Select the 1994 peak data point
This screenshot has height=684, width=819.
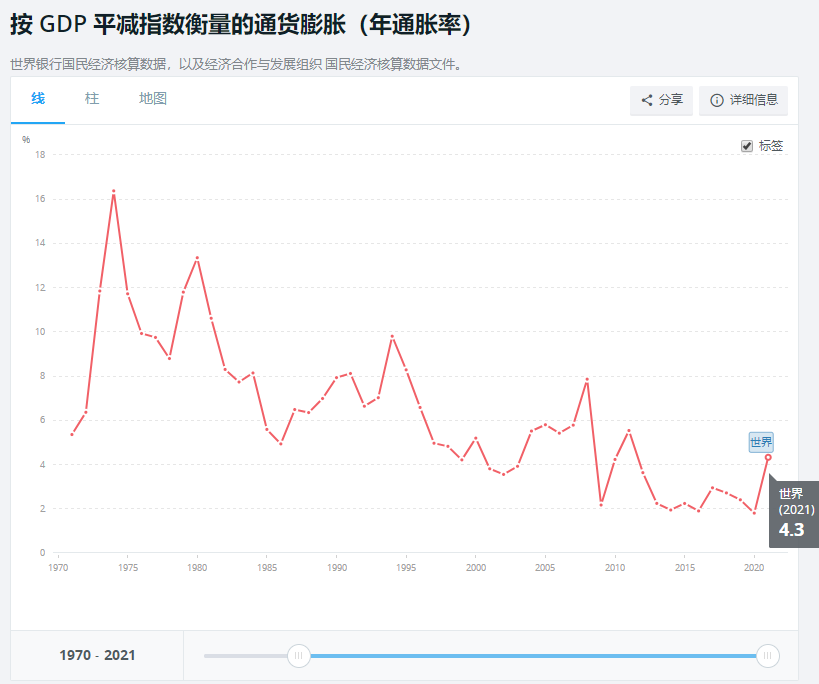pos(392,336)
